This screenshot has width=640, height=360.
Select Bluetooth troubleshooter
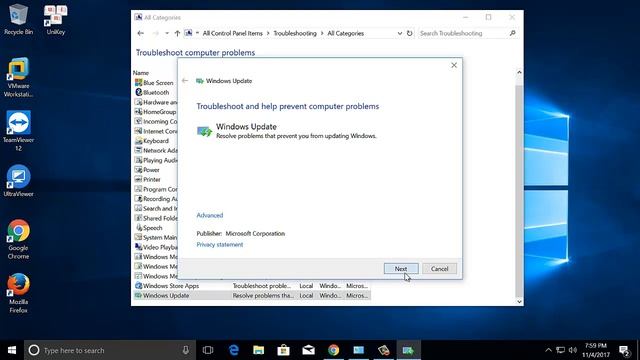click(152, 92)
